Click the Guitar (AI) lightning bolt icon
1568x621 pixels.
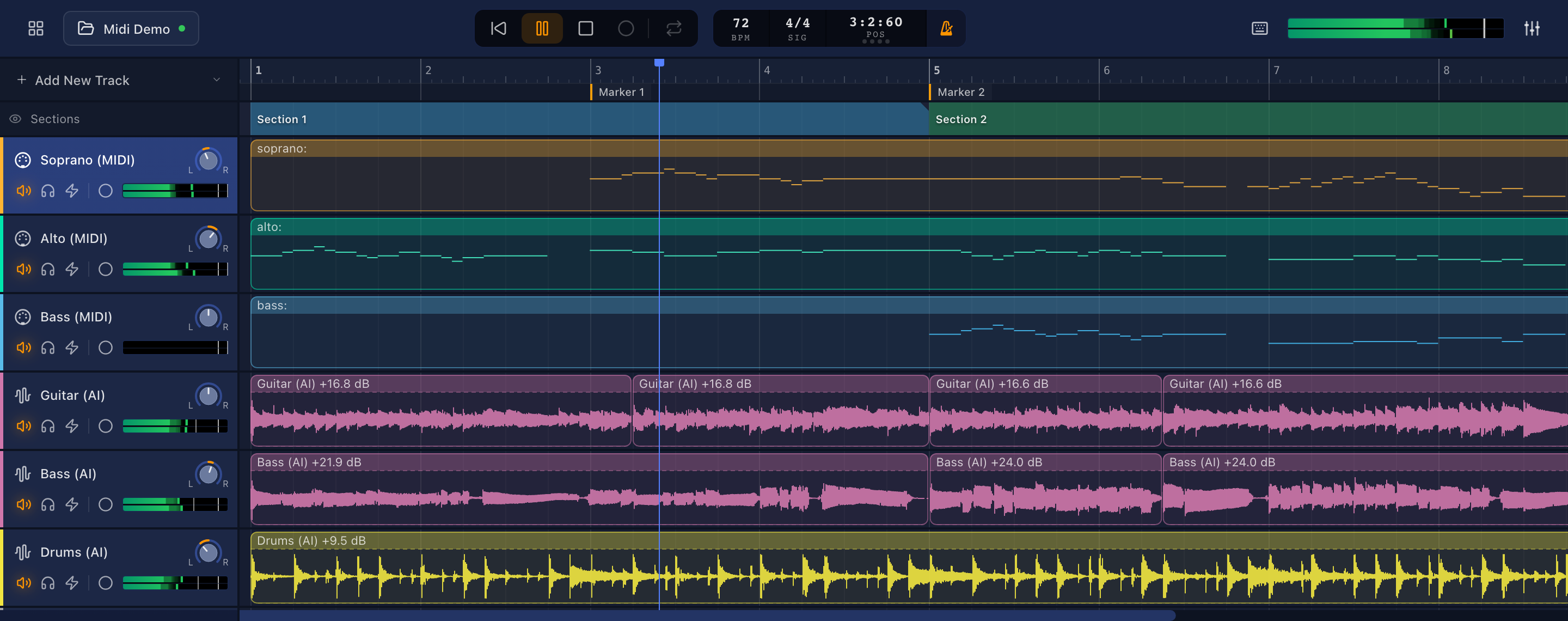[72, 426]
